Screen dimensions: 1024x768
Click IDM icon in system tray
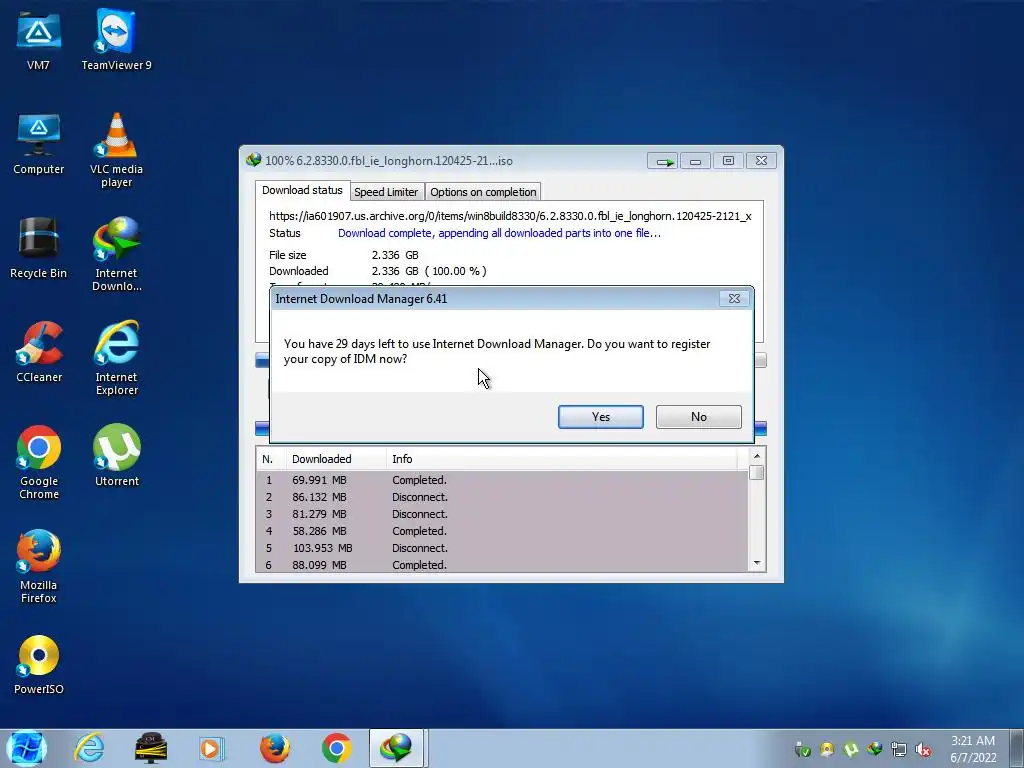point(874,750)
